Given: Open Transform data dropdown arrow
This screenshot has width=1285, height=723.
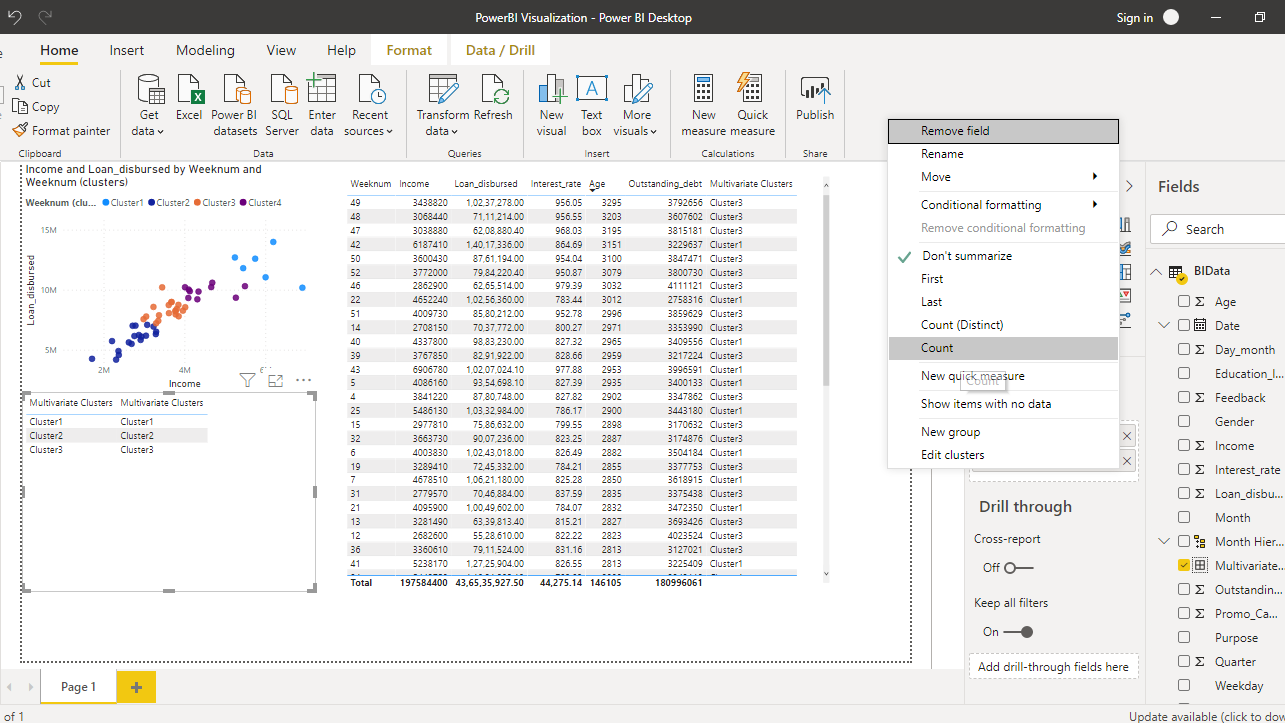Looking at the screenshot, I should pyautogui.click(x=454, y=131).
